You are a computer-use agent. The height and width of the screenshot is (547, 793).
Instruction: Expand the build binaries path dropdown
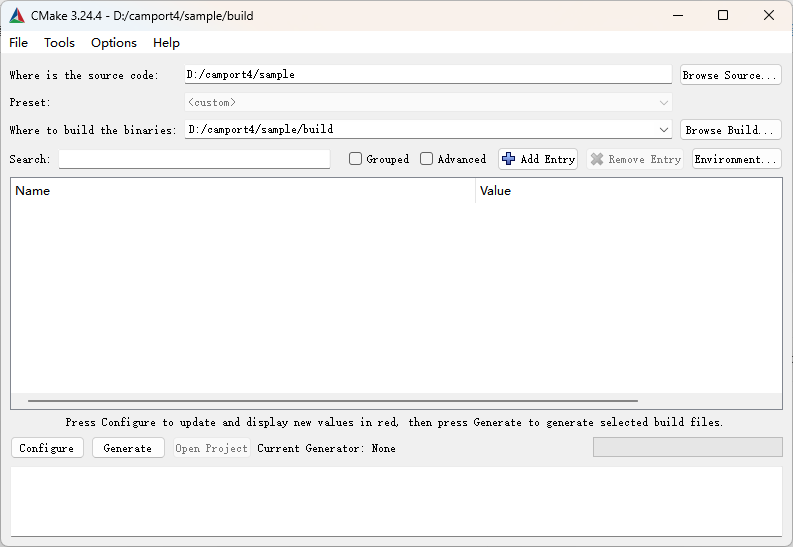664,129
